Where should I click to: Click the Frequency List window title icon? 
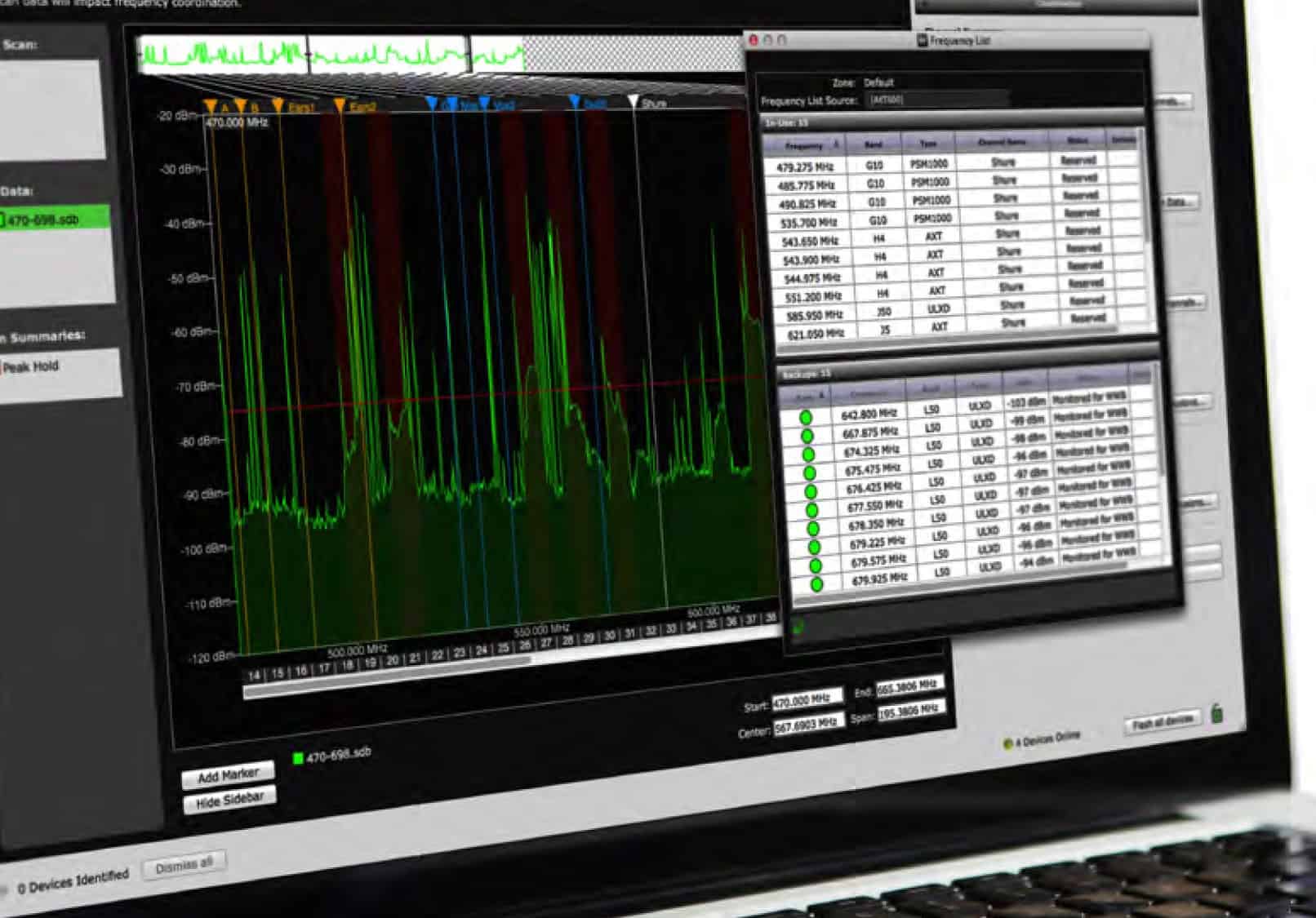point(922,40)
